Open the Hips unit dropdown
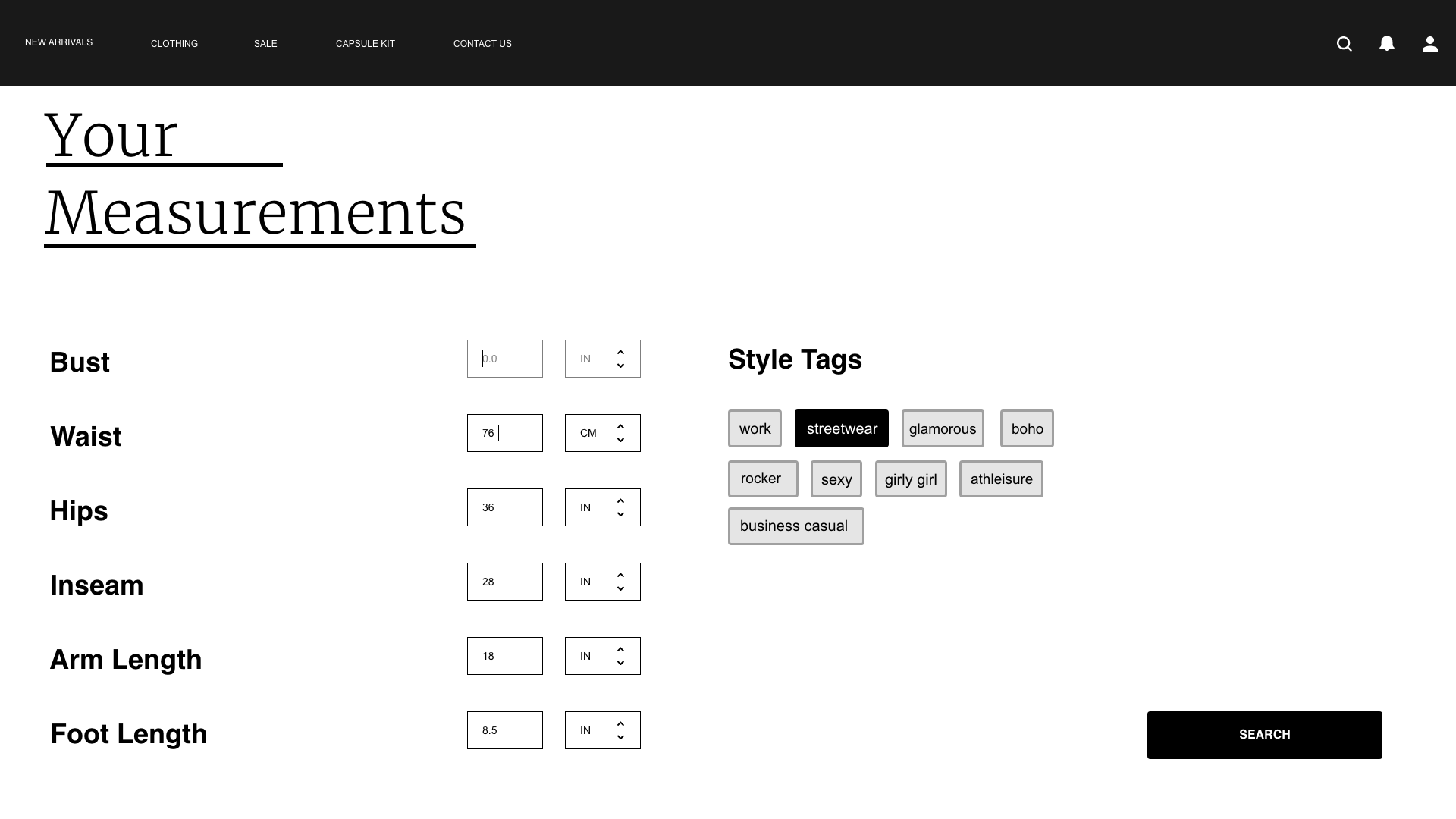The width and height of the screenshot is (1456, 819). pyautogui.click(x=602, y=507)
